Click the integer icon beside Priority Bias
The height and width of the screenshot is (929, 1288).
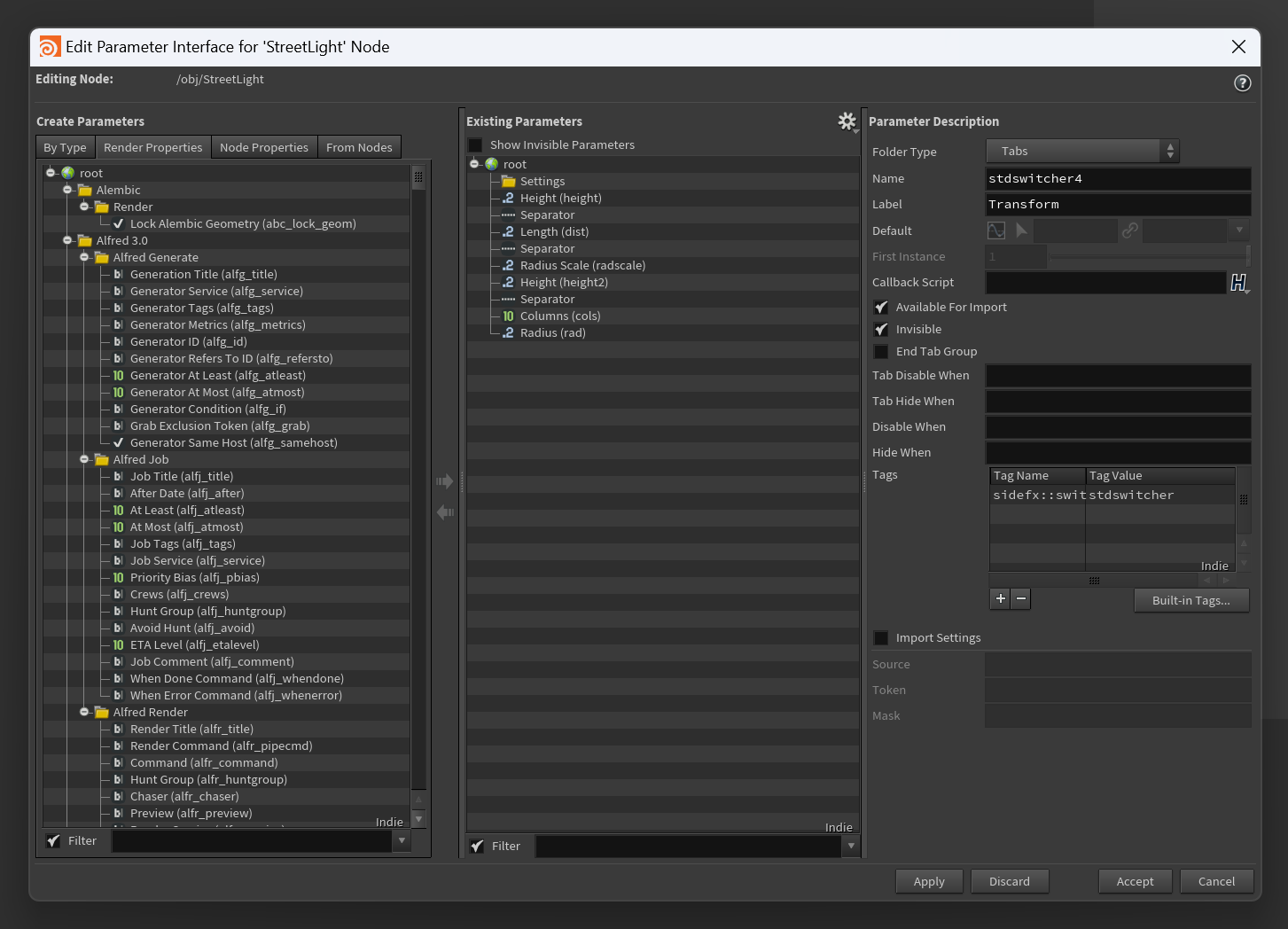point(118,577)
